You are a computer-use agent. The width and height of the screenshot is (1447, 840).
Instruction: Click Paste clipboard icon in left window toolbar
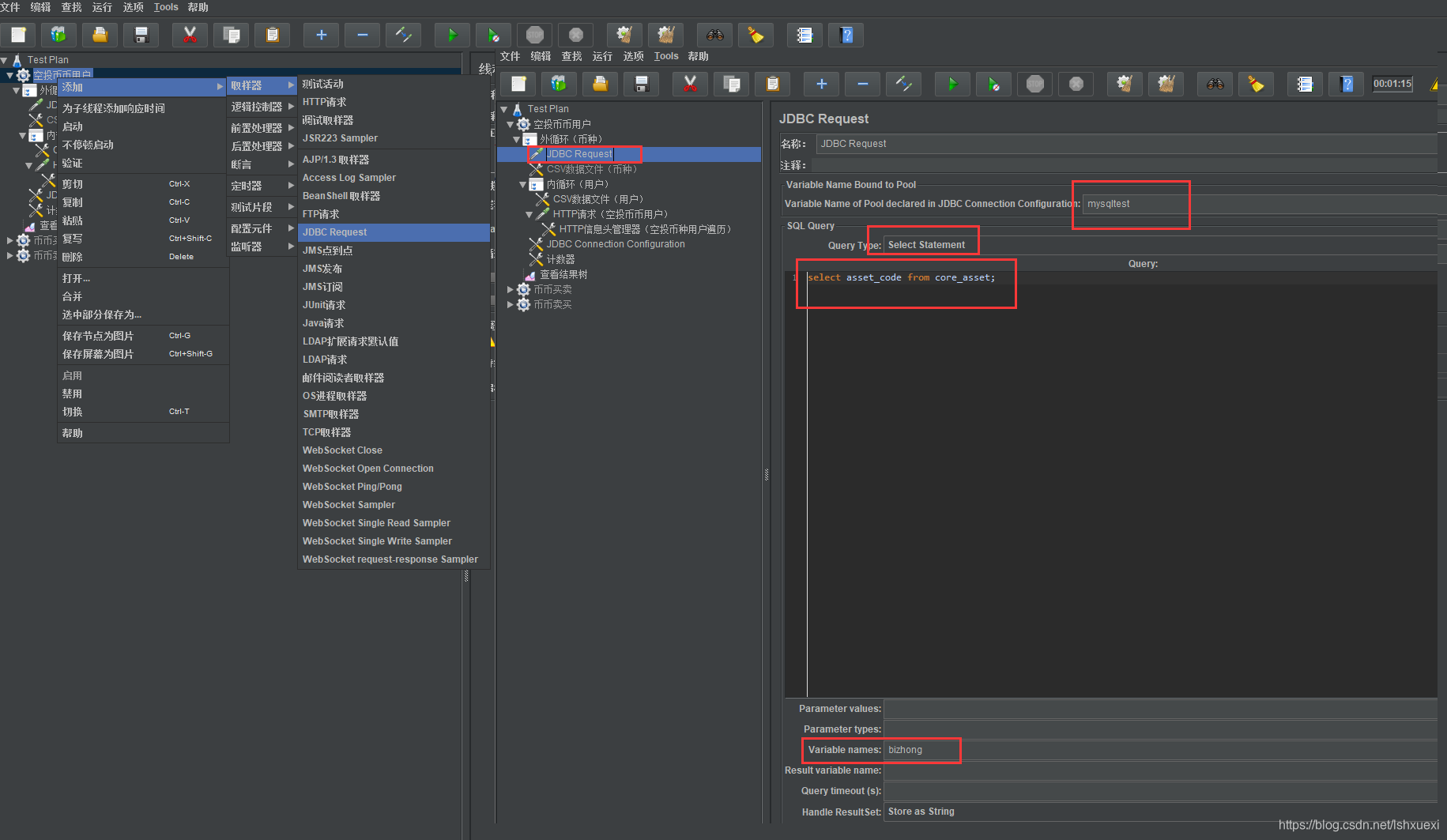coord(273,35)
